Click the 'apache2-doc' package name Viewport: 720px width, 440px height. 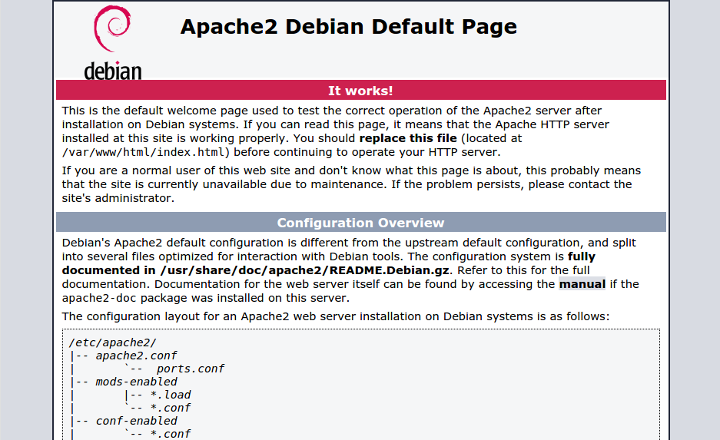point(99,298)
